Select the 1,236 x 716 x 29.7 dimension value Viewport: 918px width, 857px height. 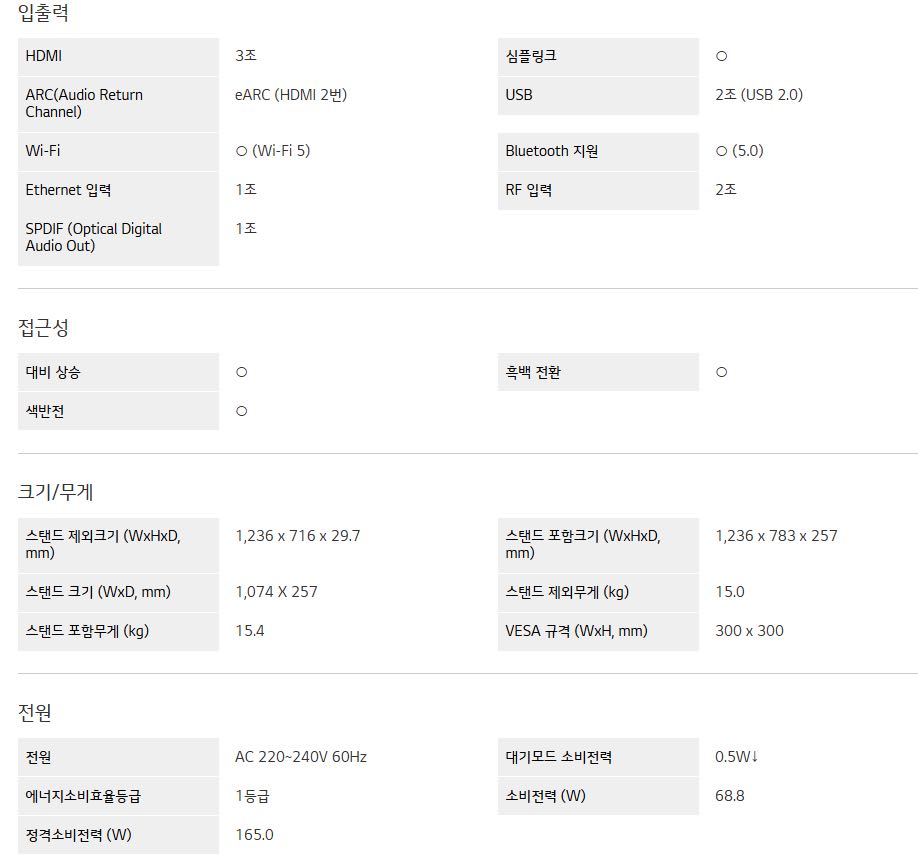coord(297,536)
